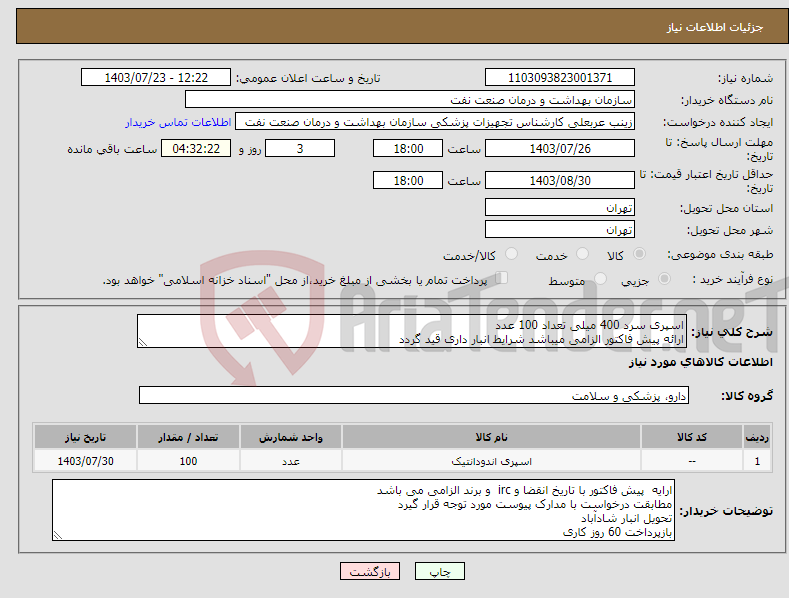Click the ردیف column header
This screenshot has width=789, height=598.
tap(757, 437)
